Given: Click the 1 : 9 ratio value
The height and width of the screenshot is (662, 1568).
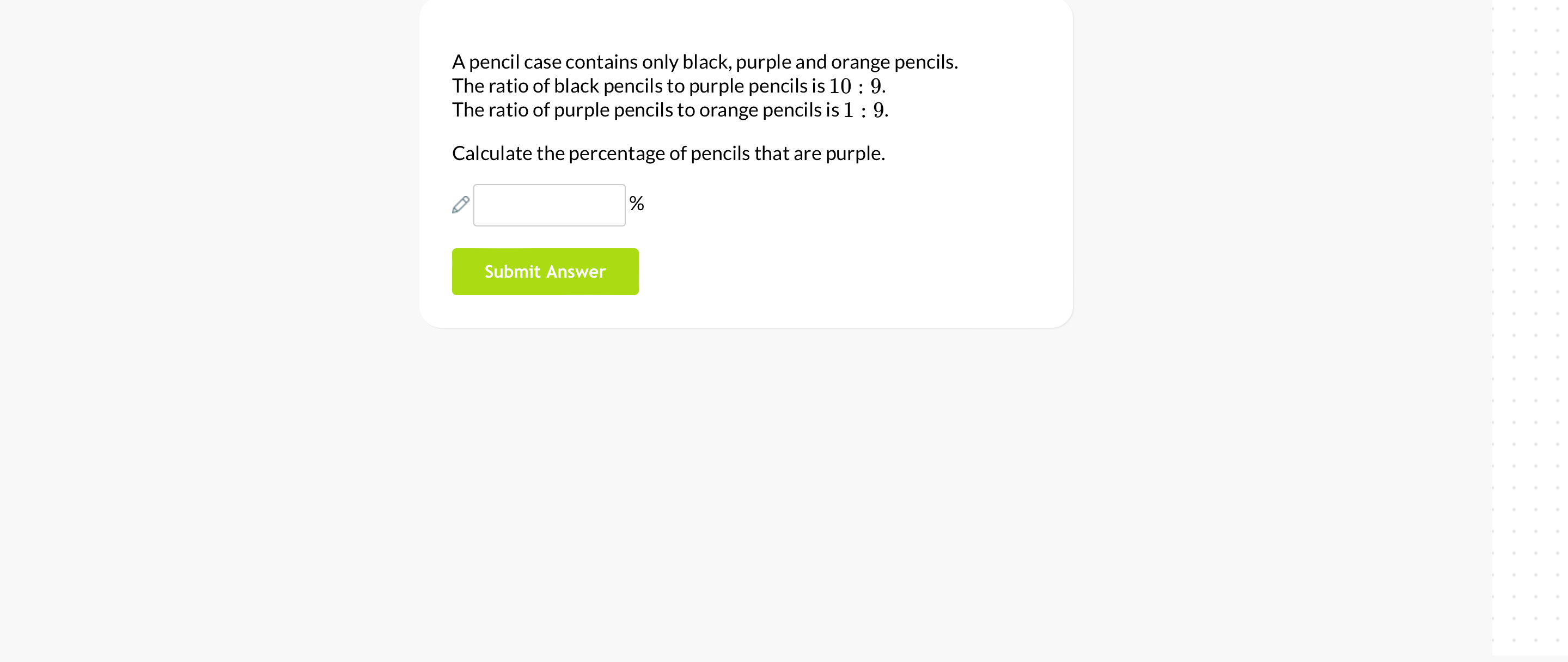Looking at the screenshot, I should pyautogui.click(x=864, y=110).
